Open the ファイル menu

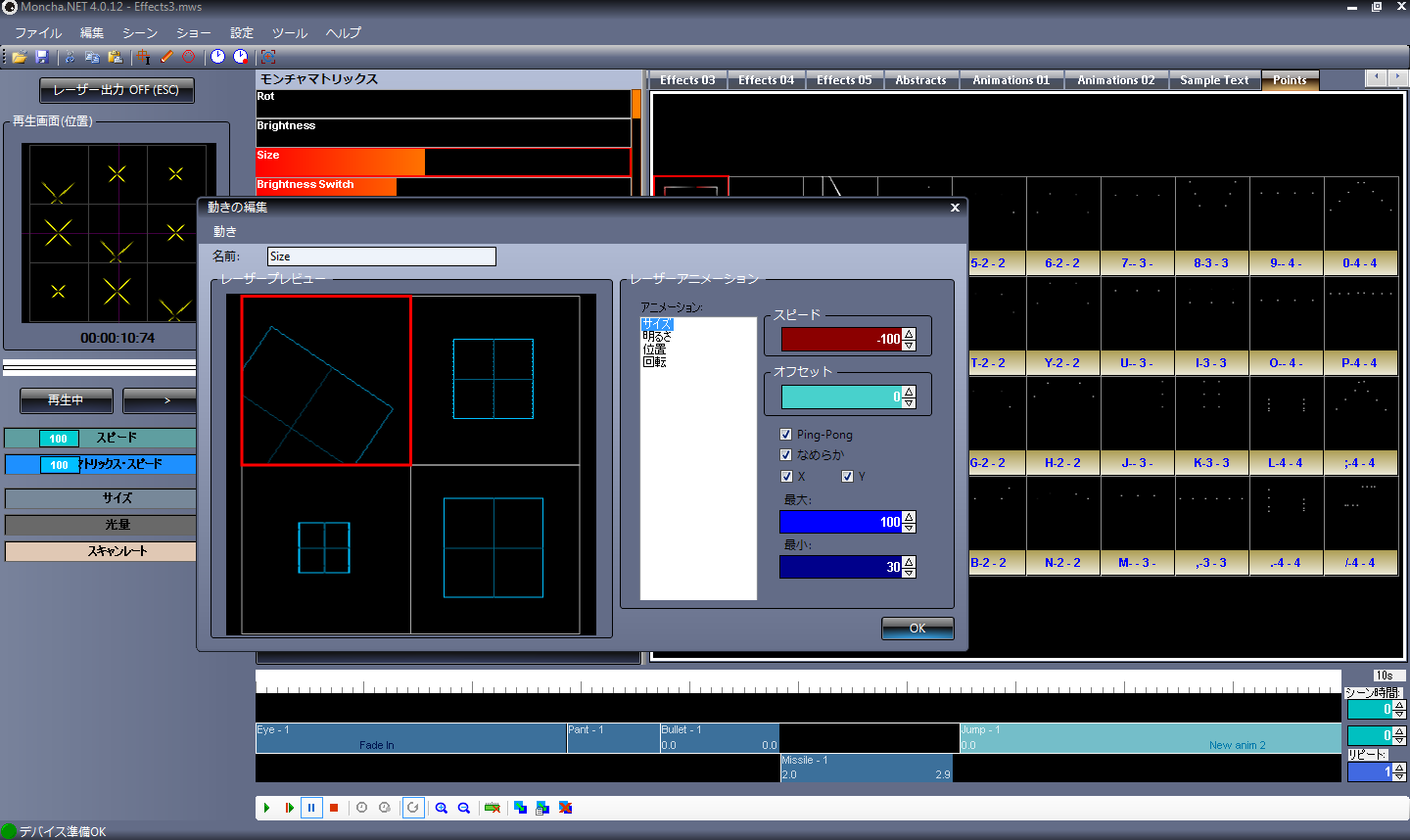coord(37,32)
